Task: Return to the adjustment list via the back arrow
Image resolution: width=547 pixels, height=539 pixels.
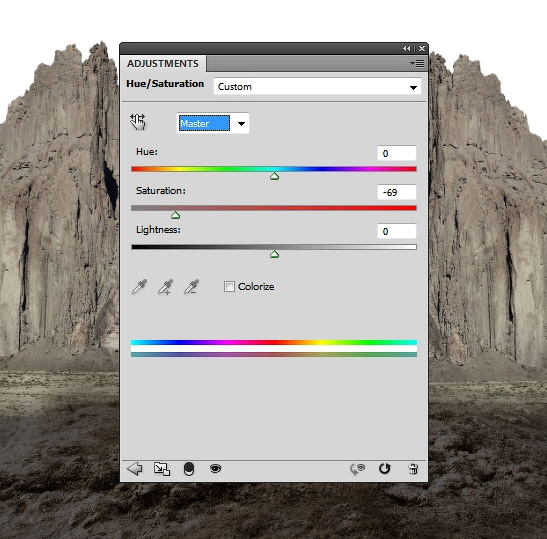Action: (135, 469)
